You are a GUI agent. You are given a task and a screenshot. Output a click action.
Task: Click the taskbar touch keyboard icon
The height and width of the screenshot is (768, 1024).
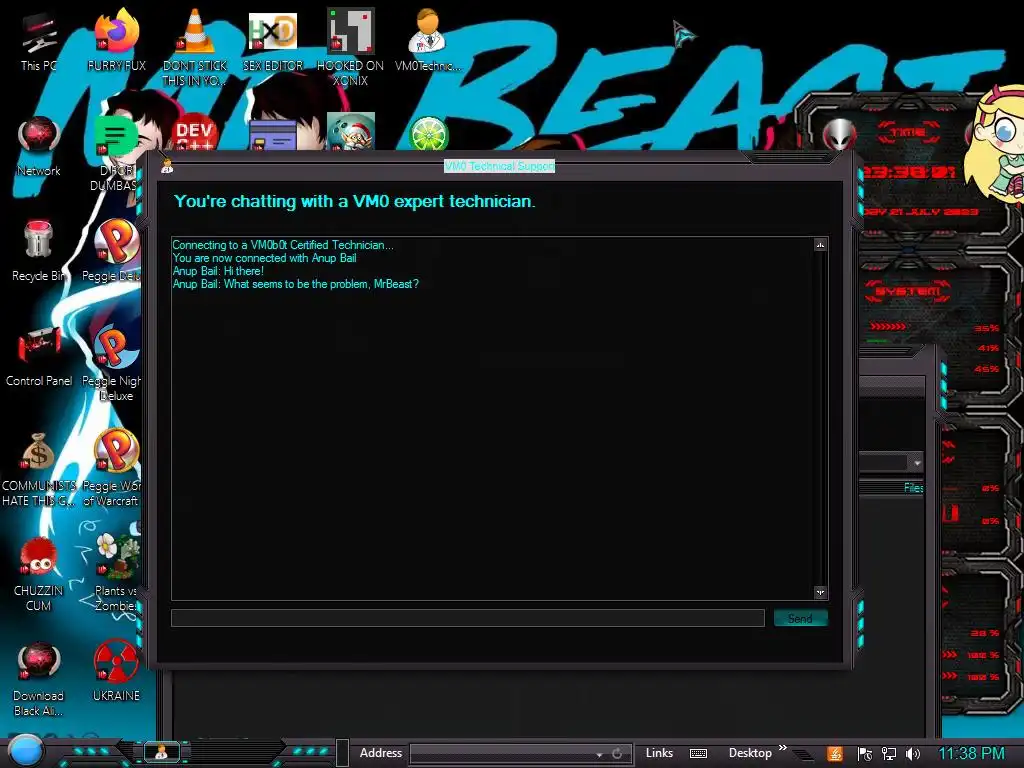pos(698,754)
